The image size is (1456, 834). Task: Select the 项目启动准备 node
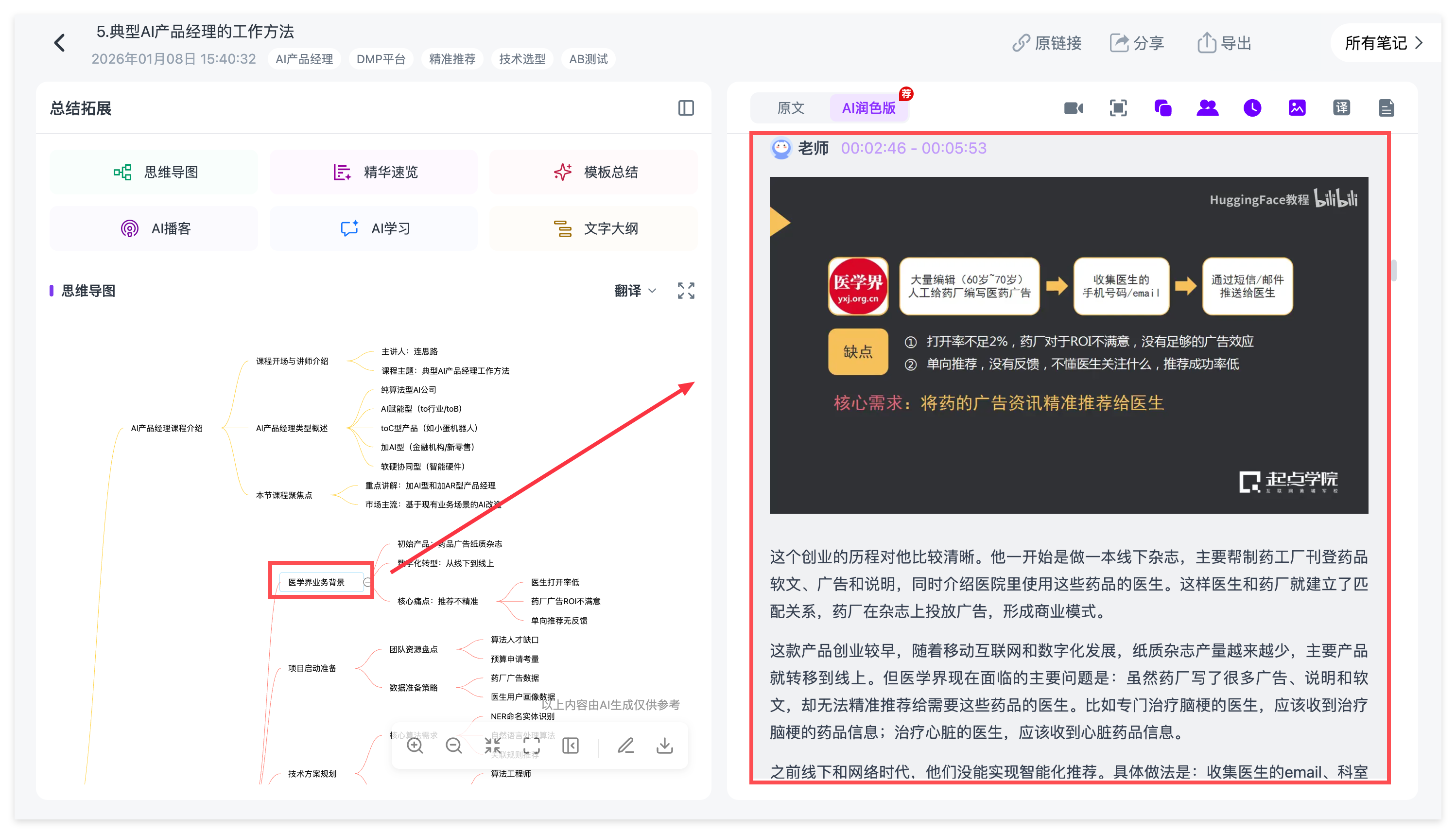click(x=312, y=668)
